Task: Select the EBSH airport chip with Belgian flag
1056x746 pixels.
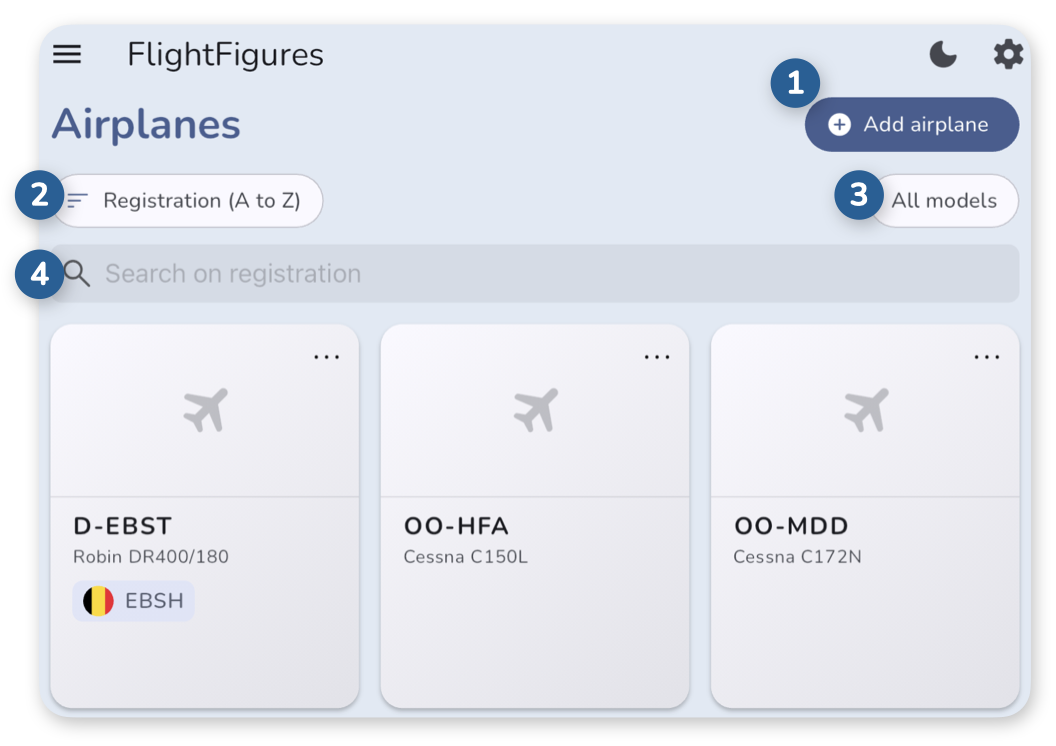Action: (133, 601)
